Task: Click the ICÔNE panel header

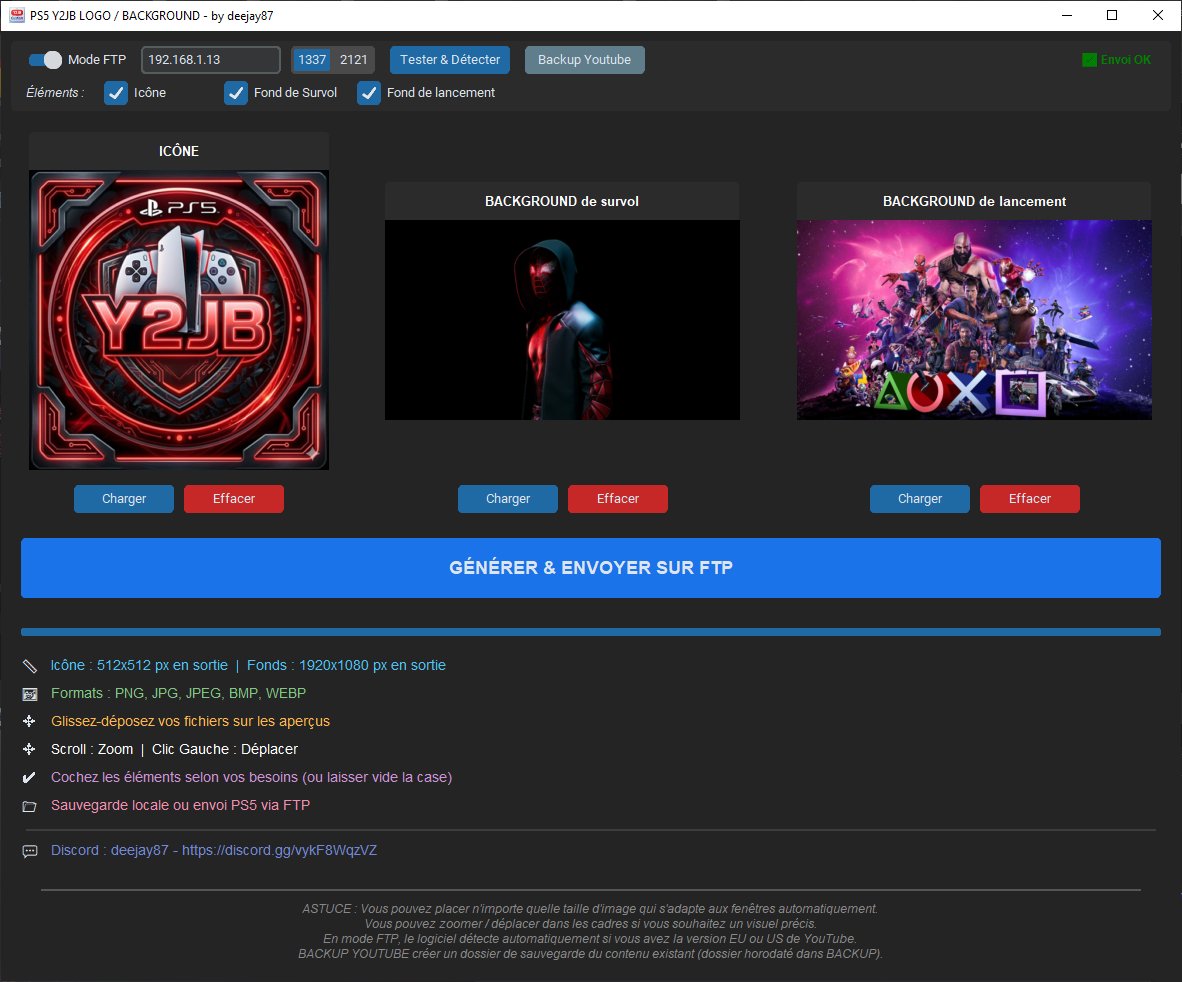Action: (179, 151)
